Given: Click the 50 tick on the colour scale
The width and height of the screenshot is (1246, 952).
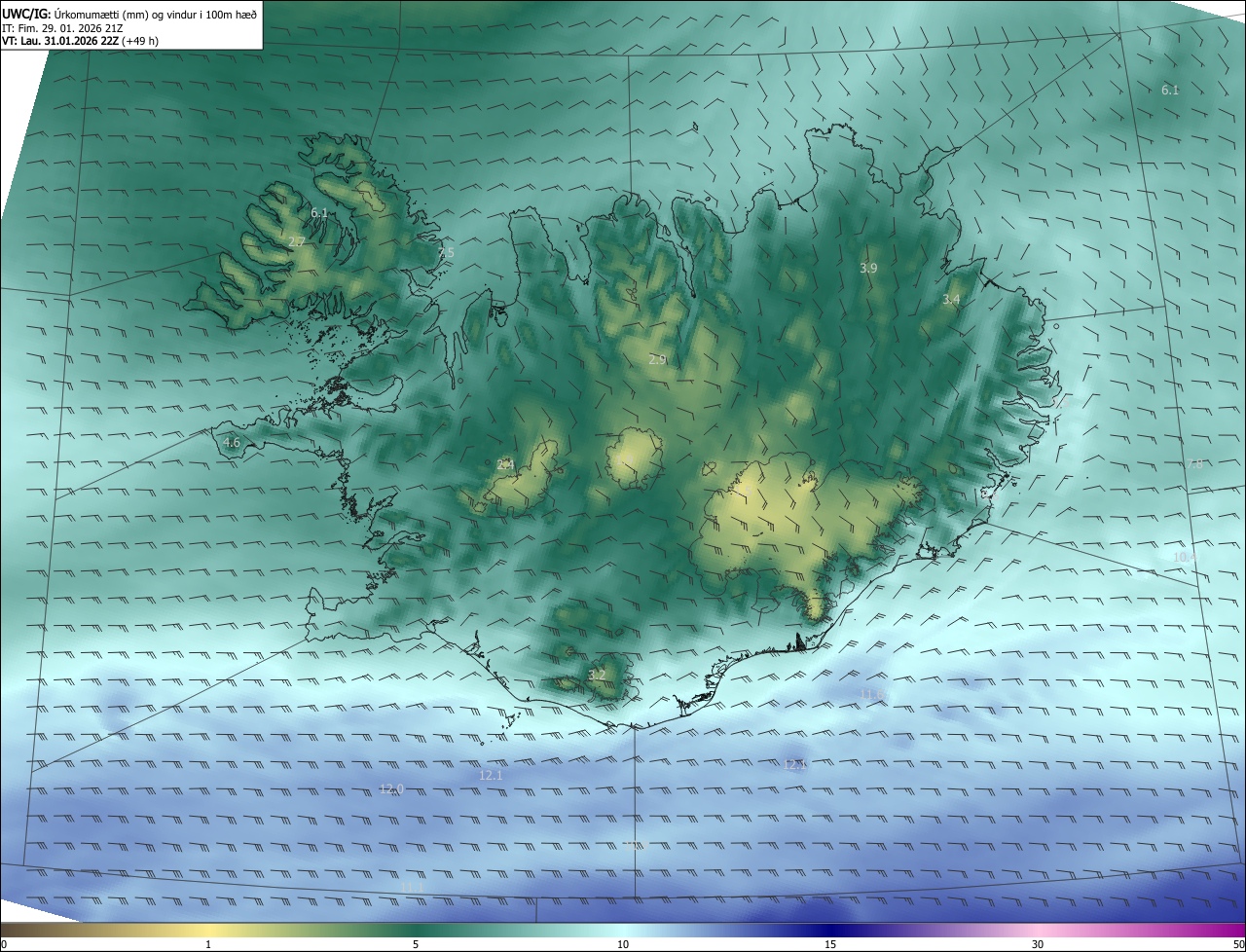Looking at the screenshot, I should coord(1238,944).
